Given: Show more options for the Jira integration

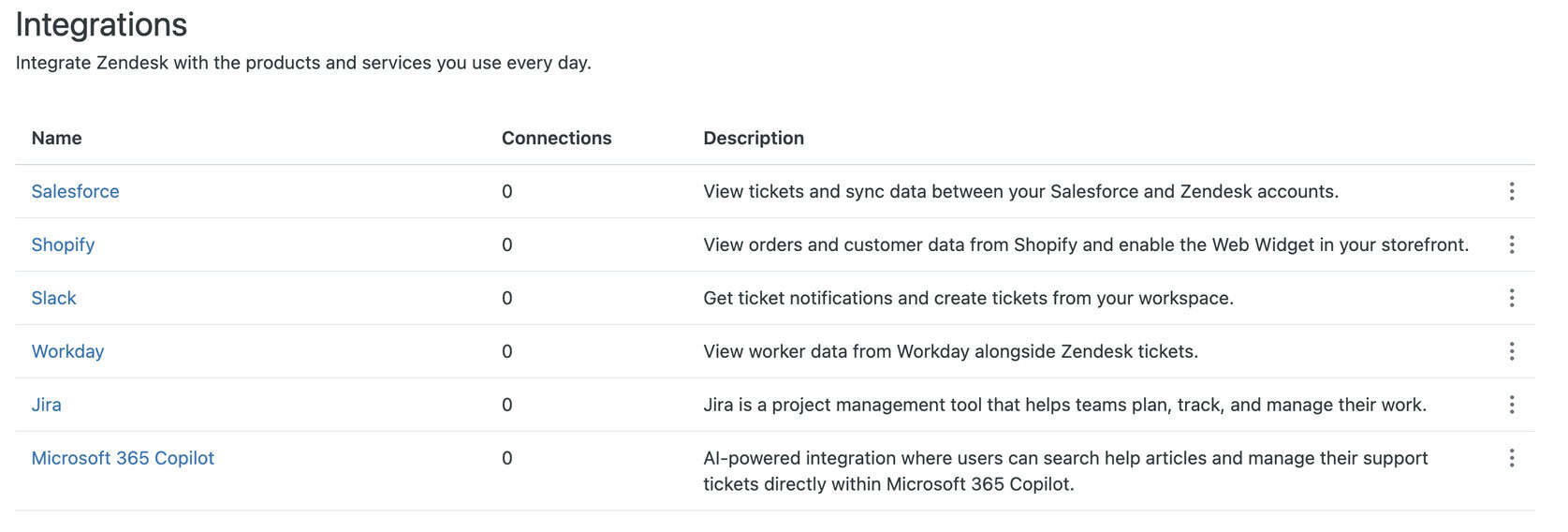Looking at the screenshot, I should [x=1511, y=405].
